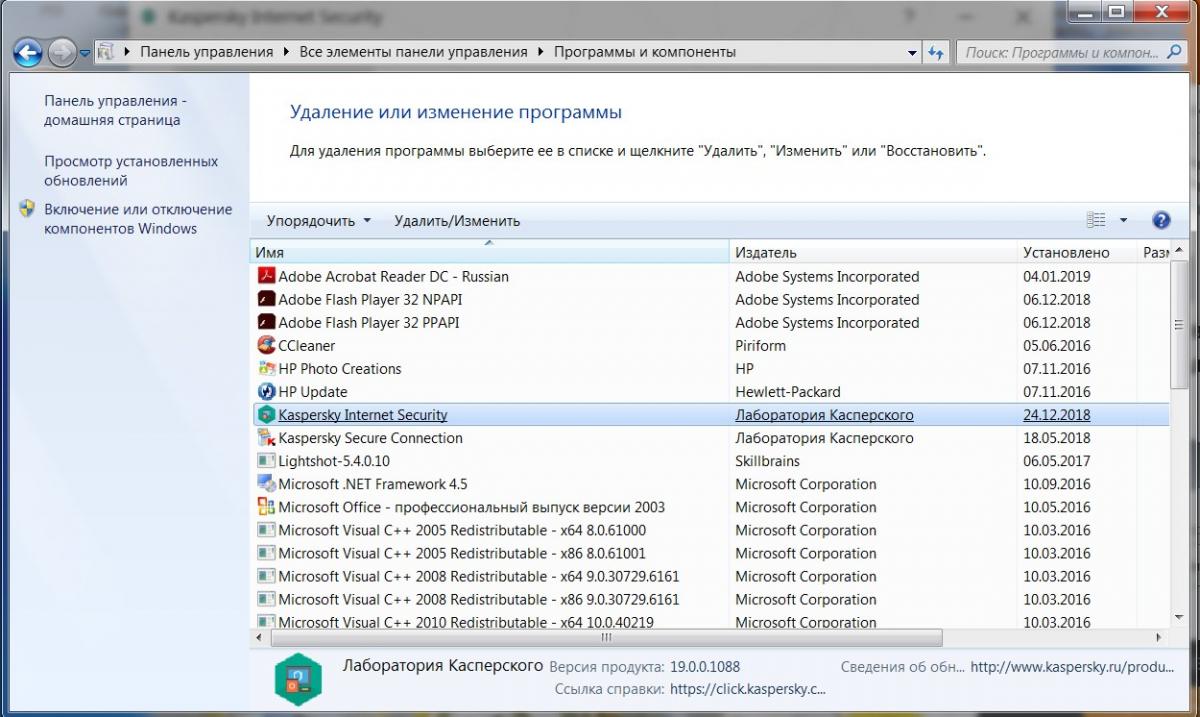Click Все элементы панели управления breadcrumb
1200x717 pixels.
point(413,52)
